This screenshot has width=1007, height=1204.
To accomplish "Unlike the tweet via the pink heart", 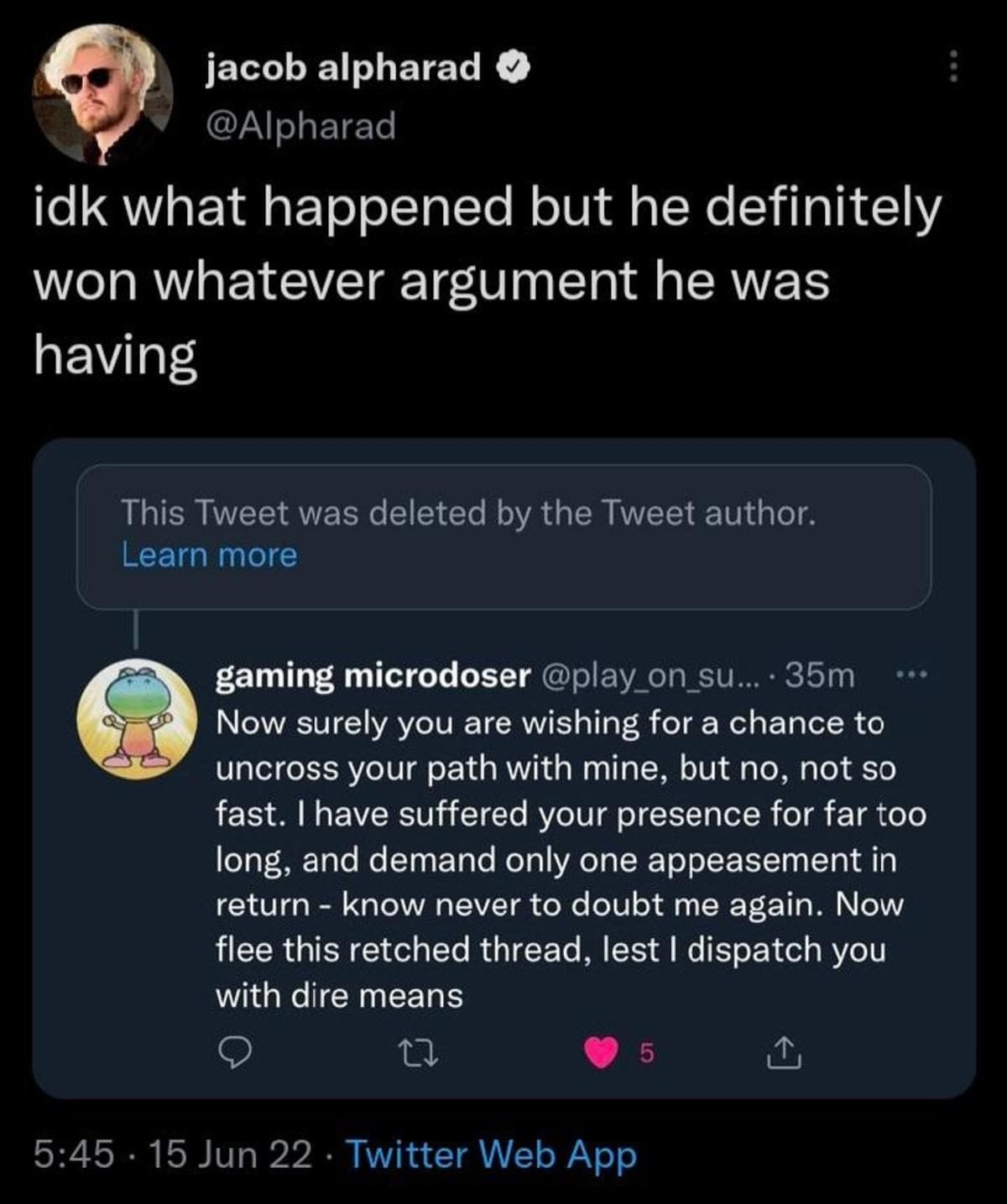I will click(600, 1053).
